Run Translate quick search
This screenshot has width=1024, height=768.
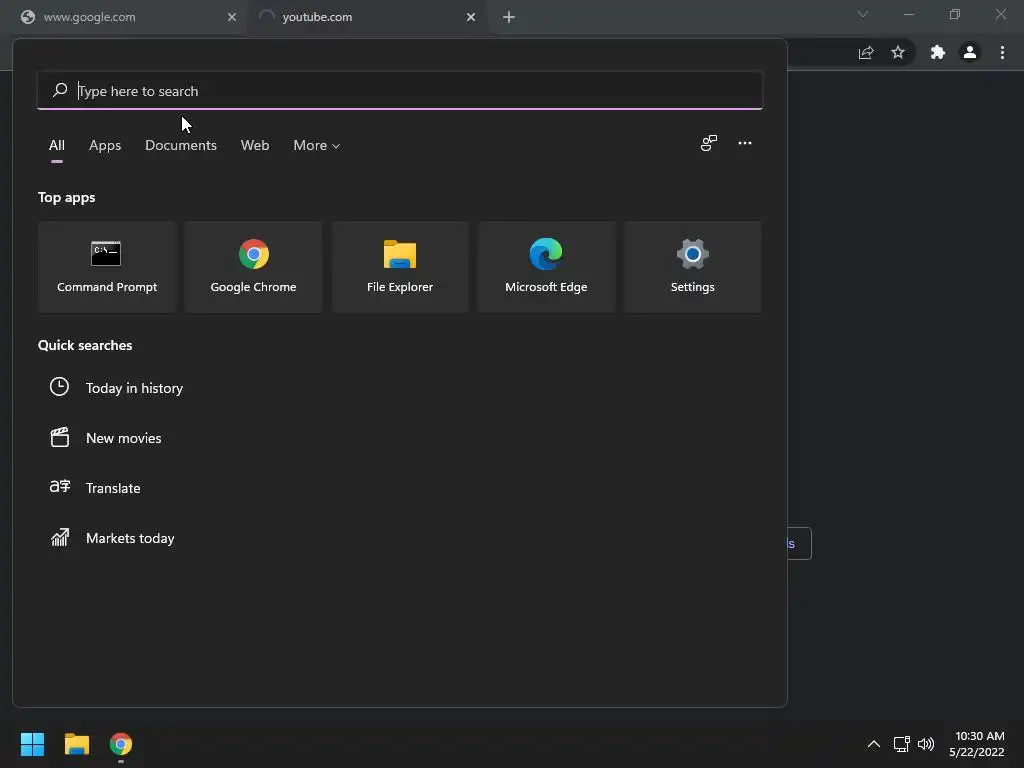coord(113,488)
